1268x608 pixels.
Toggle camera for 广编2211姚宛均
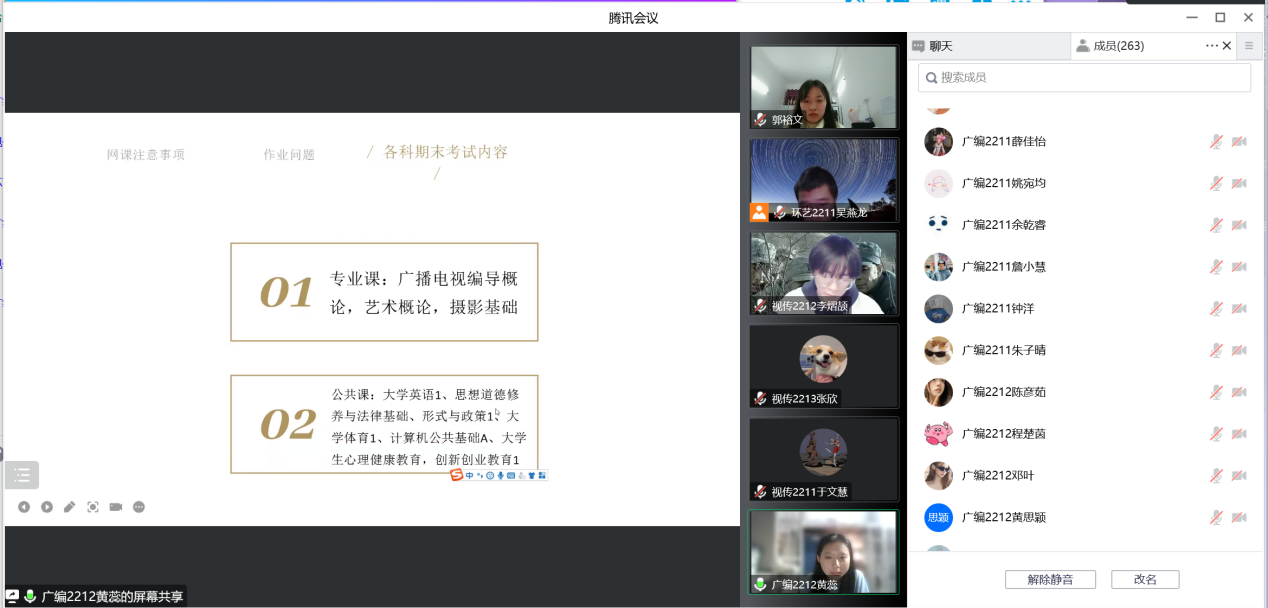[1239, 184]
